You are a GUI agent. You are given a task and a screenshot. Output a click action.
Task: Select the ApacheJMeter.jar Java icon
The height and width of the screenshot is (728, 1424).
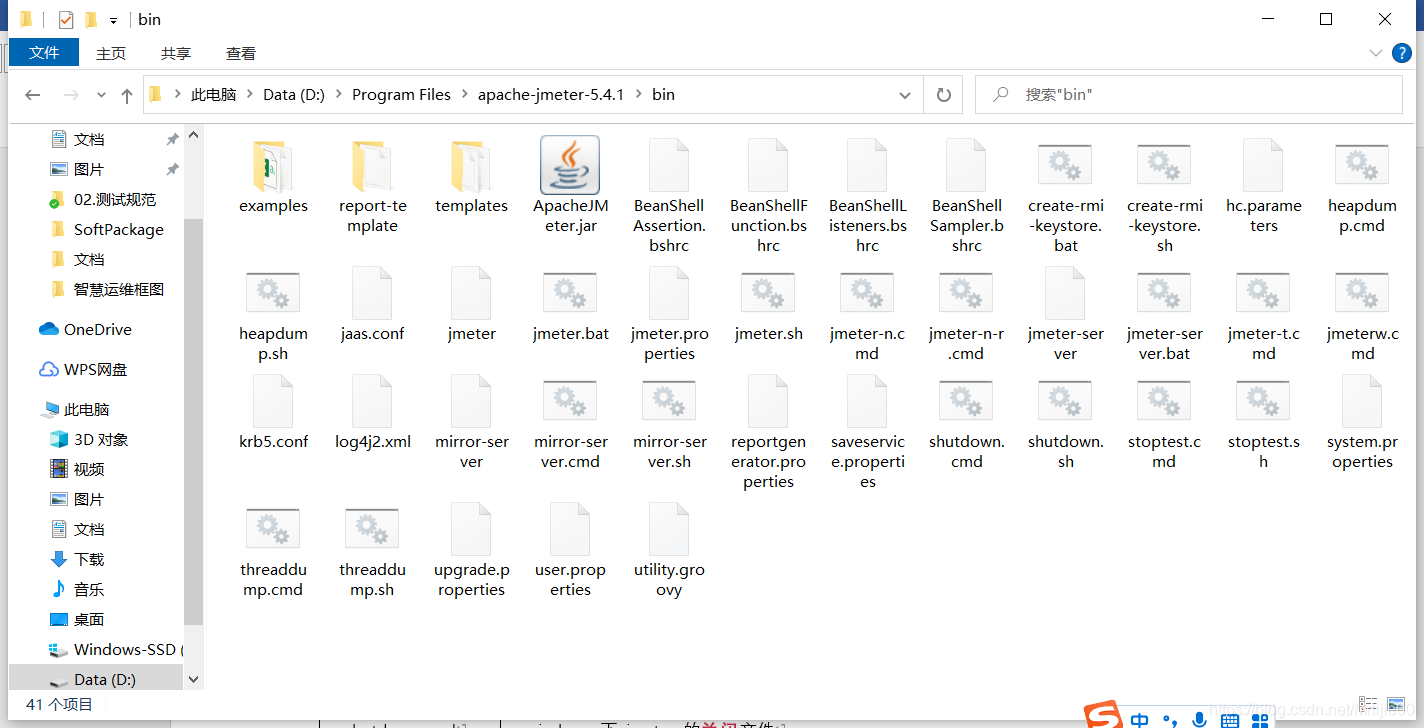pos(570,165)
